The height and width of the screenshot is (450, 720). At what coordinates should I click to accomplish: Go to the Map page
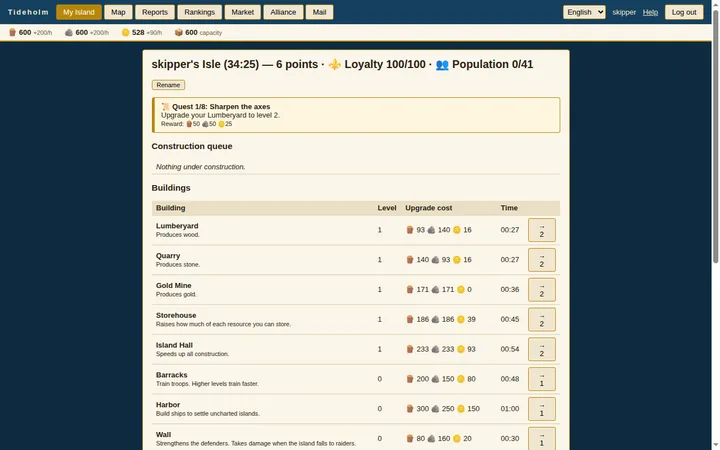118,12
